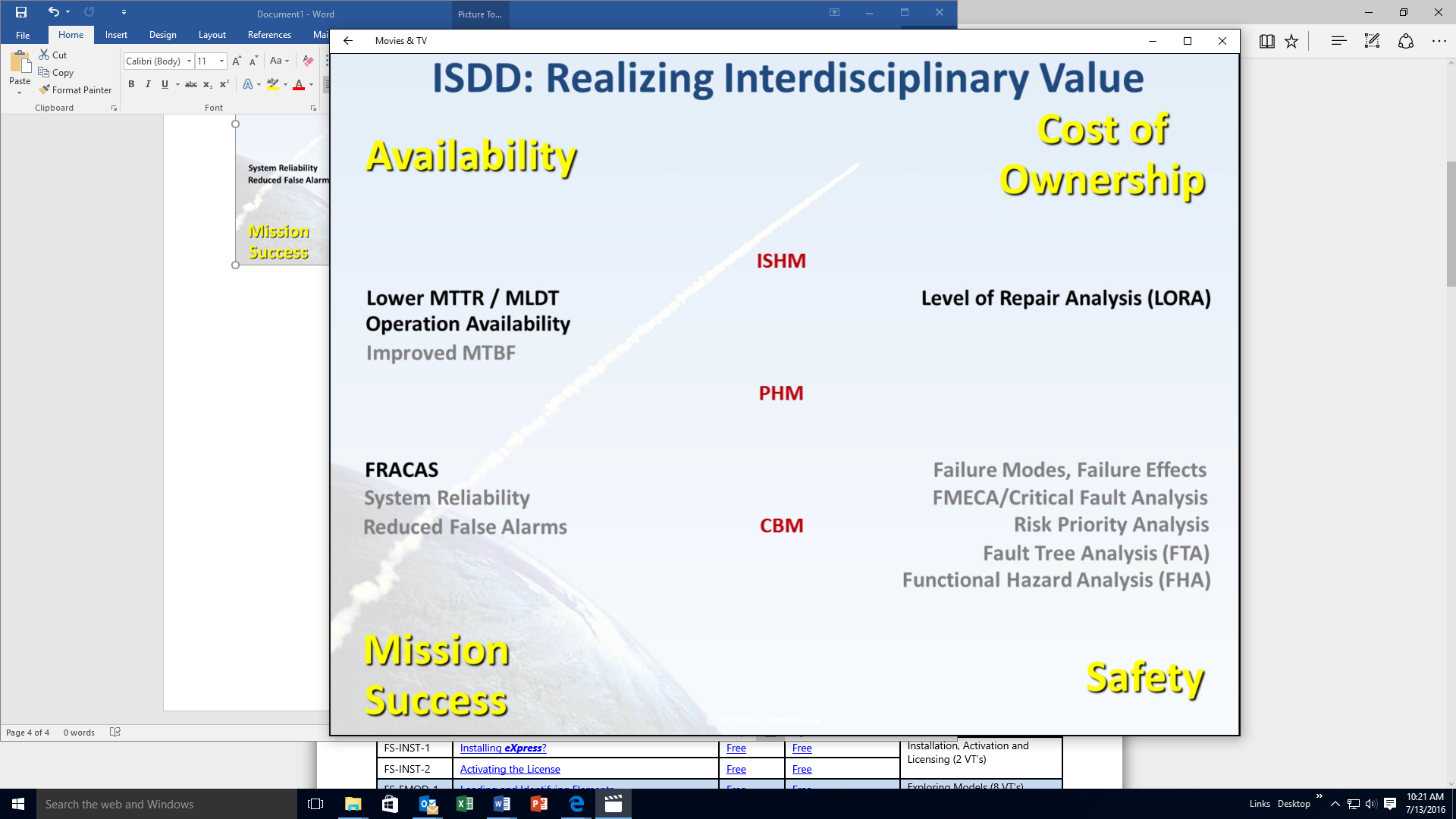1456x819 pixels.
Task: Switch to the Insert ribbon tab
Action: click(116, 35)
